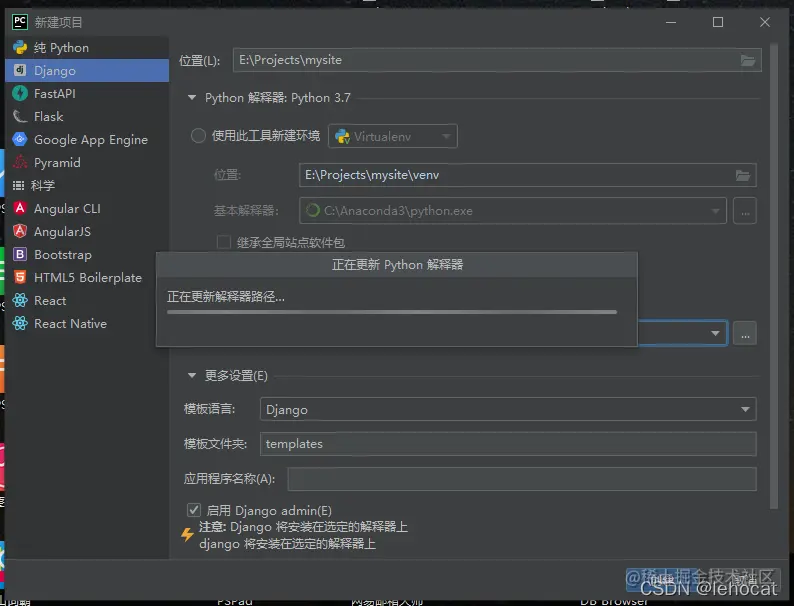Select FastAPI project type label

(55, 94)
